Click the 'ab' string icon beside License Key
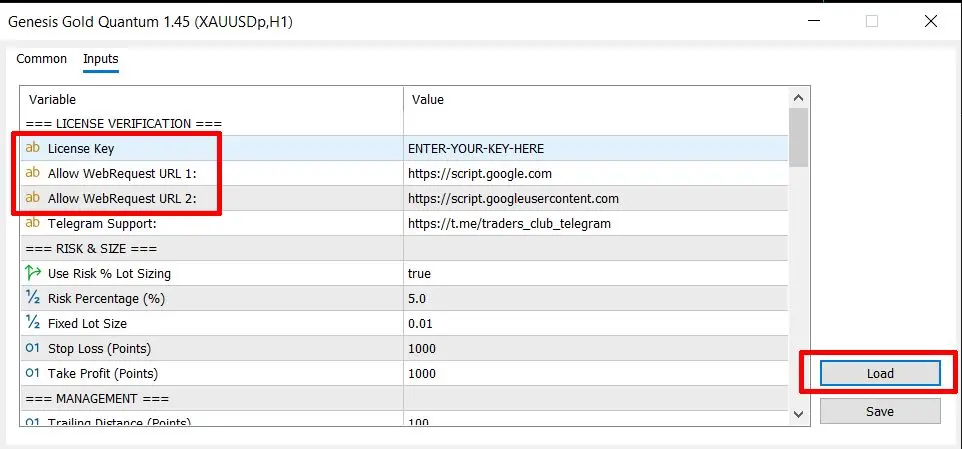Screen dimensions: 962x449 (33, 149)
